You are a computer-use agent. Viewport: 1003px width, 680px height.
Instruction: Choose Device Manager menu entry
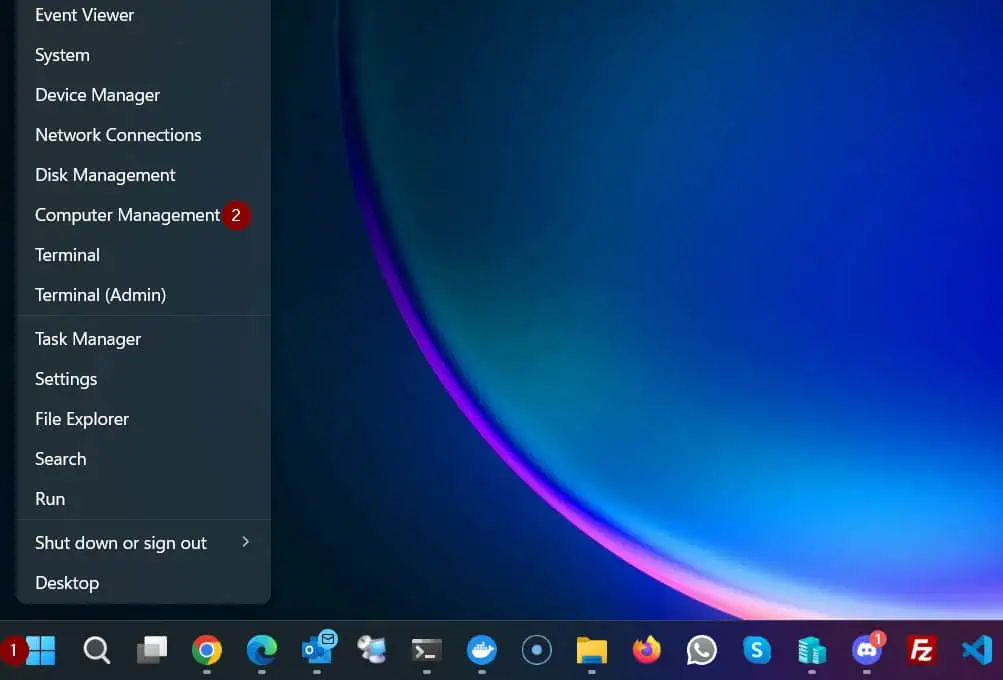pyautogui.click(x=143, y=95)
